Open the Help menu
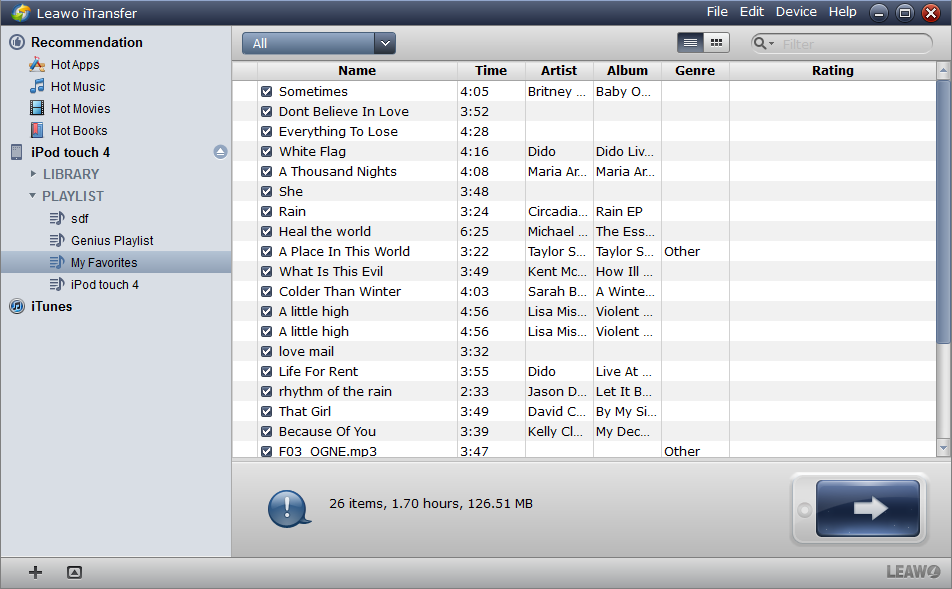 click(843, 12)
